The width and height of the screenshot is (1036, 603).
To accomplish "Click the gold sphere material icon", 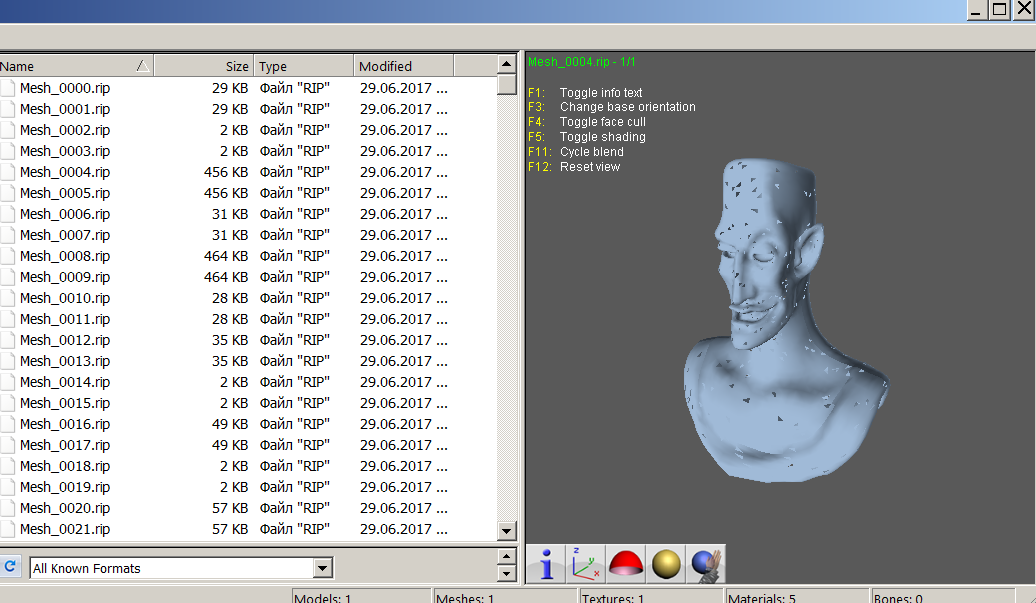I will pyautogui.click(x=666, y=565).
